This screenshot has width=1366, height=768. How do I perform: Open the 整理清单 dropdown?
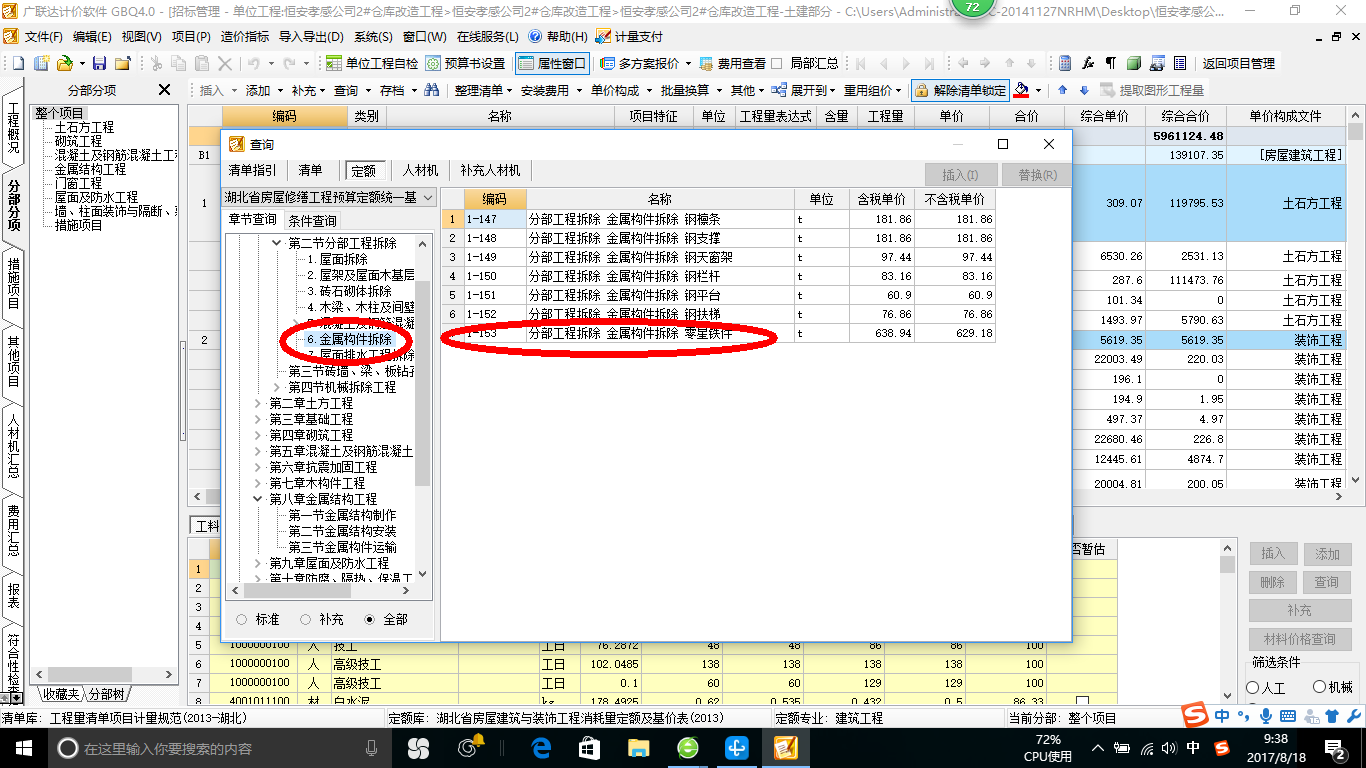(482, 90)
